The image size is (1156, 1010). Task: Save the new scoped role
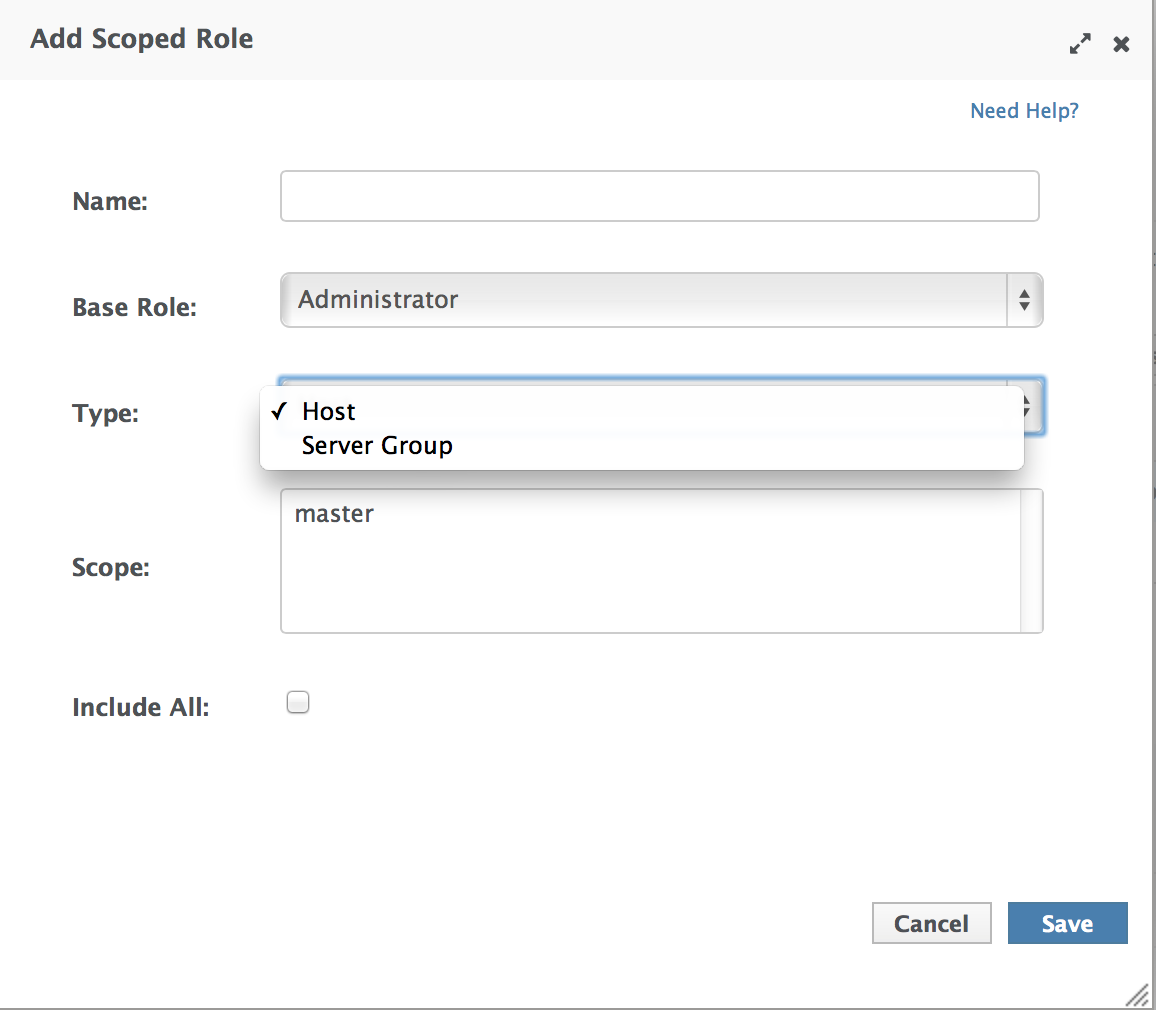point(1067,923)
